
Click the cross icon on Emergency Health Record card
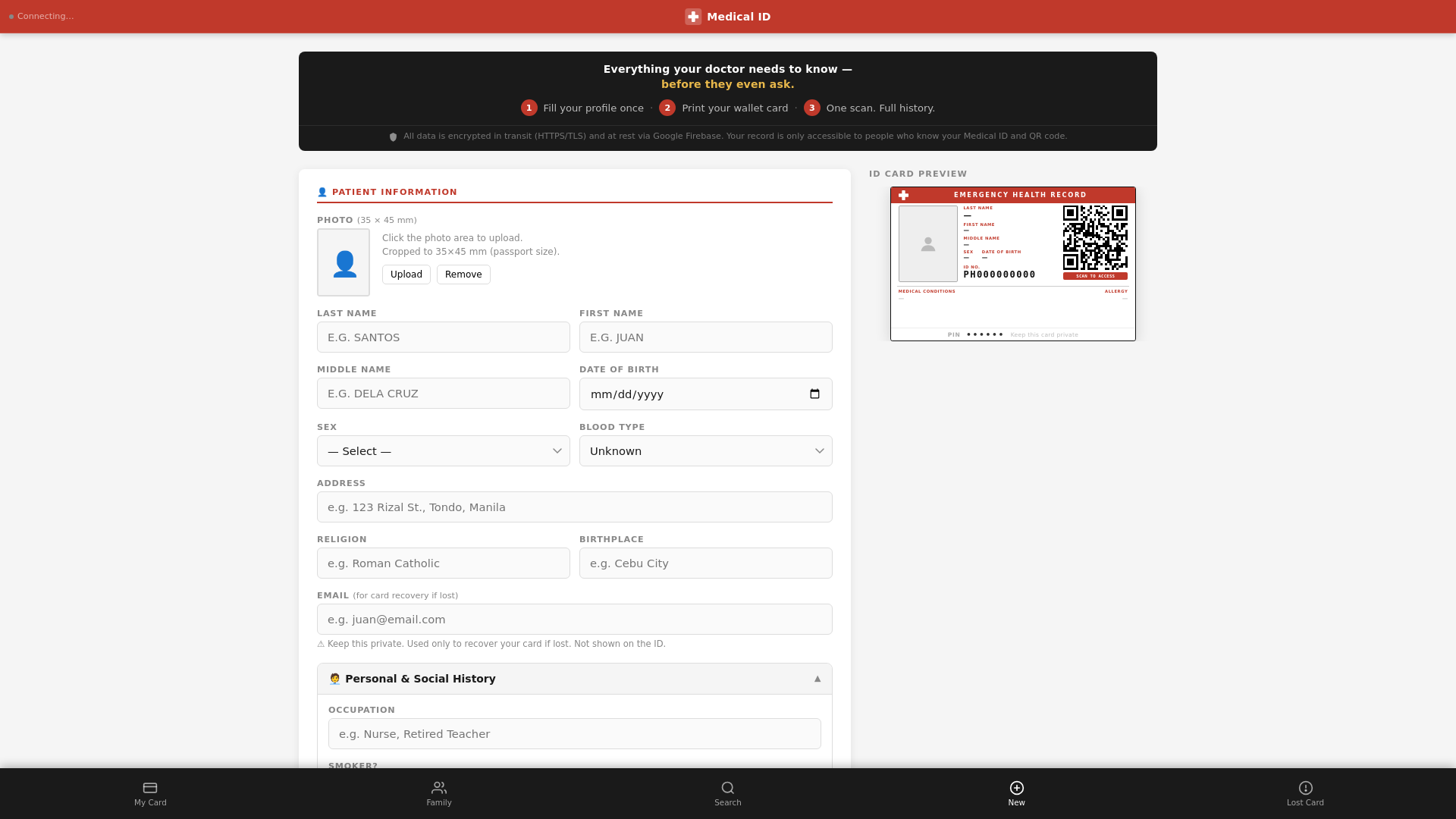(903, 195)
